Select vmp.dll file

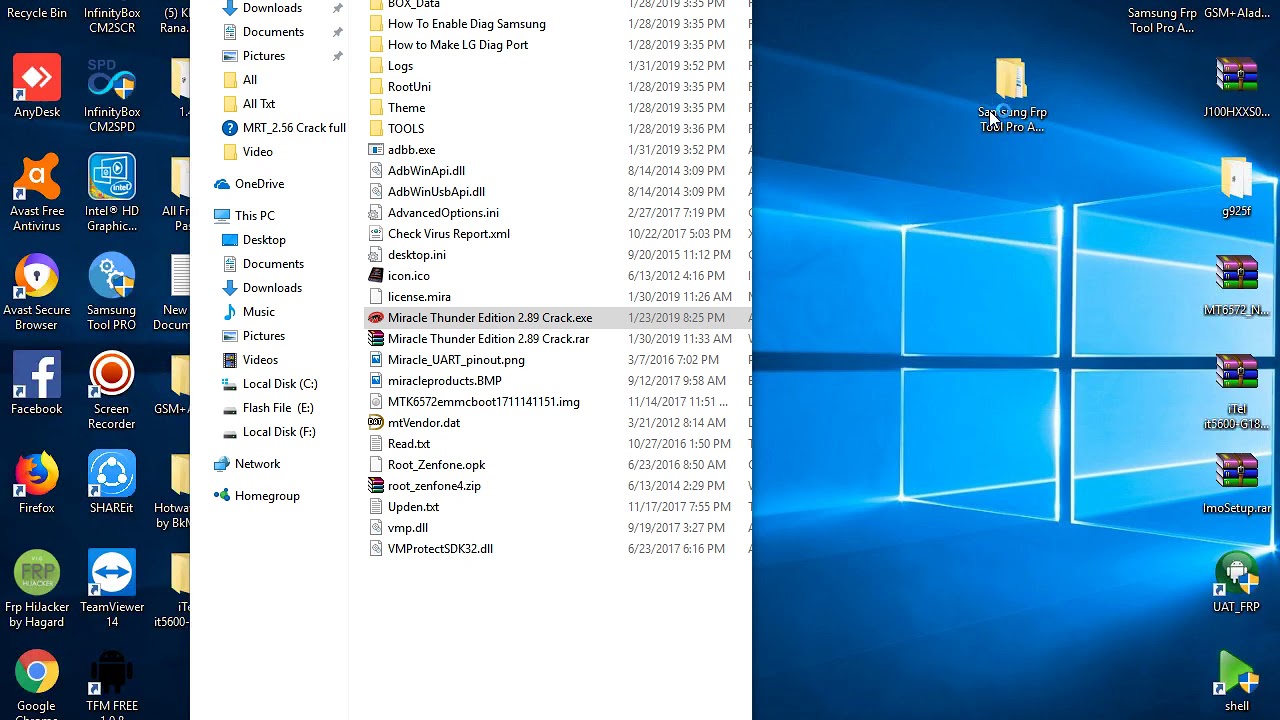point(408,528)
